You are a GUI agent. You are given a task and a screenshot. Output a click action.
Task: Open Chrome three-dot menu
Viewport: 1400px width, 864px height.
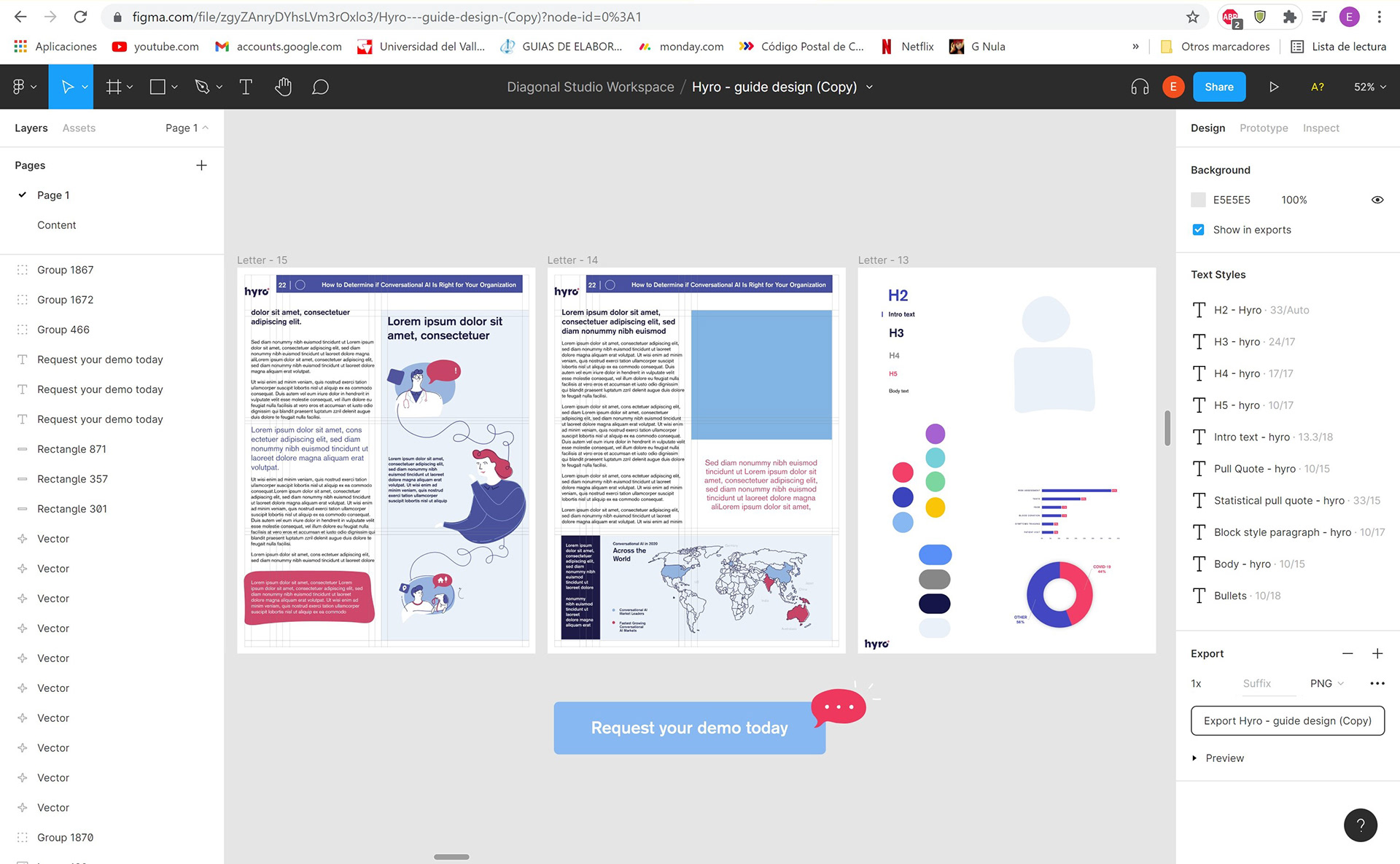point(1379,16)
